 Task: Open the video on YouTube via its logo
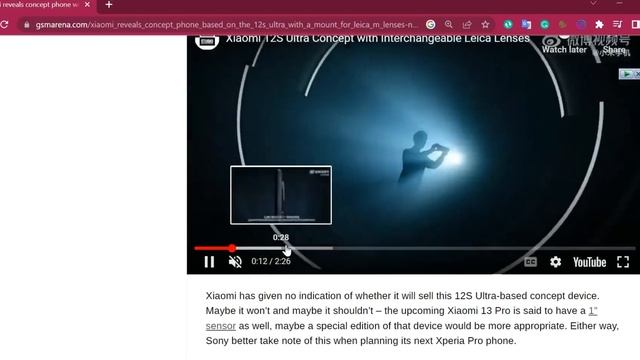pos(589,262)
